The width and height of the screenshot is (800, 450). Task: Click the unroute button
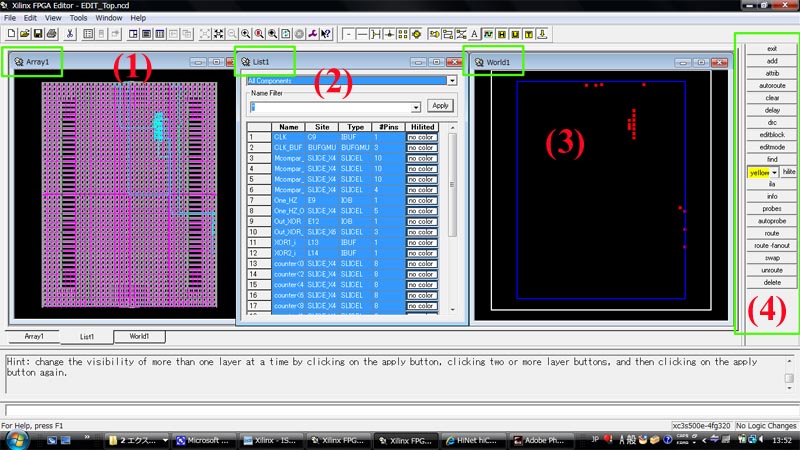[x=771, y=270]
